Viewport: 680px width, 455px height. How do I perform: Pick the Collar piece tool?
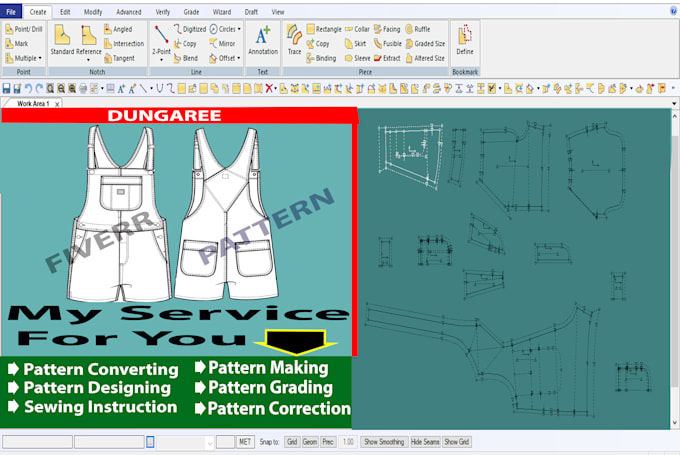point(357,29)
